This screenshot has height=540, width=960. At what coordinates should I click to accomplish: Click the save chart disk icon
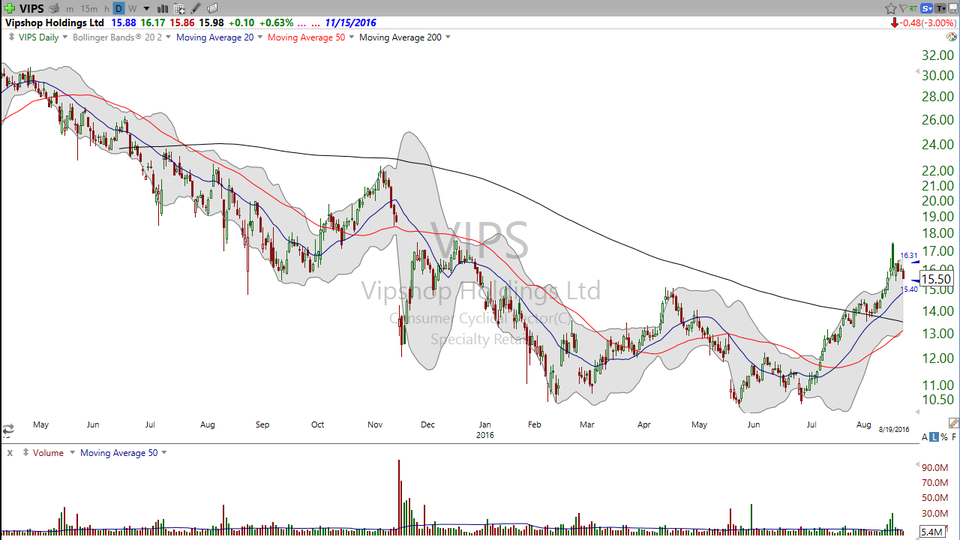click(952, 9)
